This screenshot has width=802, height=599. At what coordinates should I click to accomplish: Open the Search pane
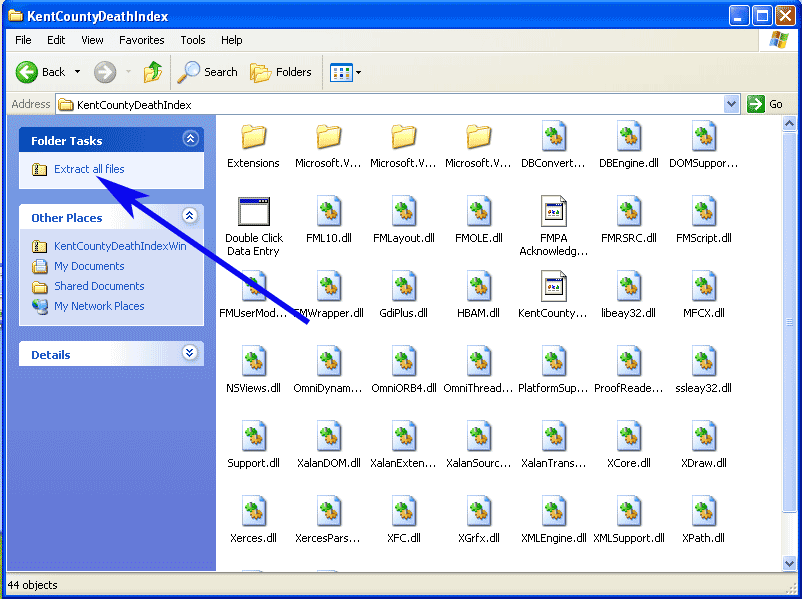pos(207,72)
